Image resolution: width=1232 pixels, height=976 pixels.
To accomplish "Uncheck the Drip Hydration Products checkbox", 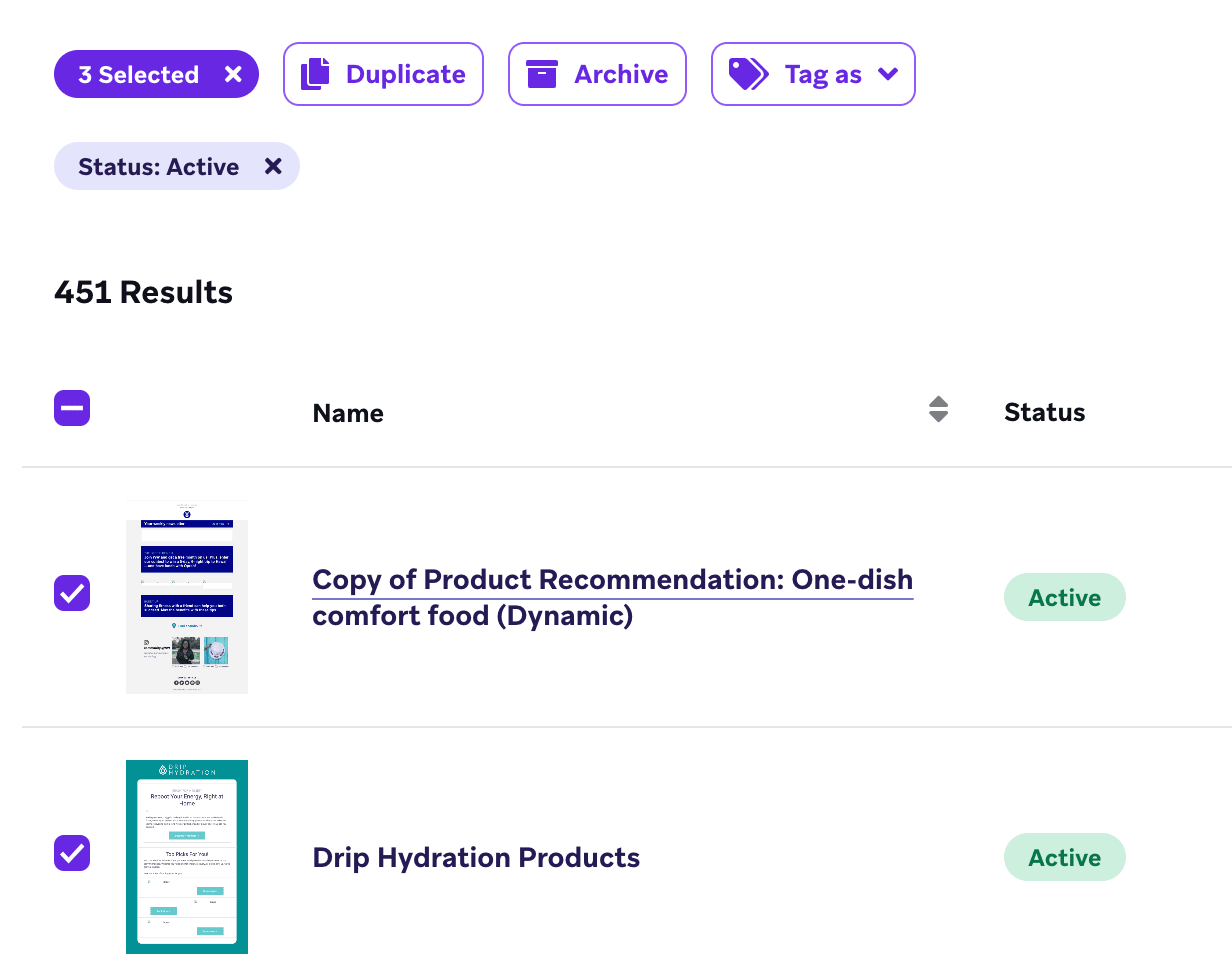I will pyautogui.click(x=72, y=853).
